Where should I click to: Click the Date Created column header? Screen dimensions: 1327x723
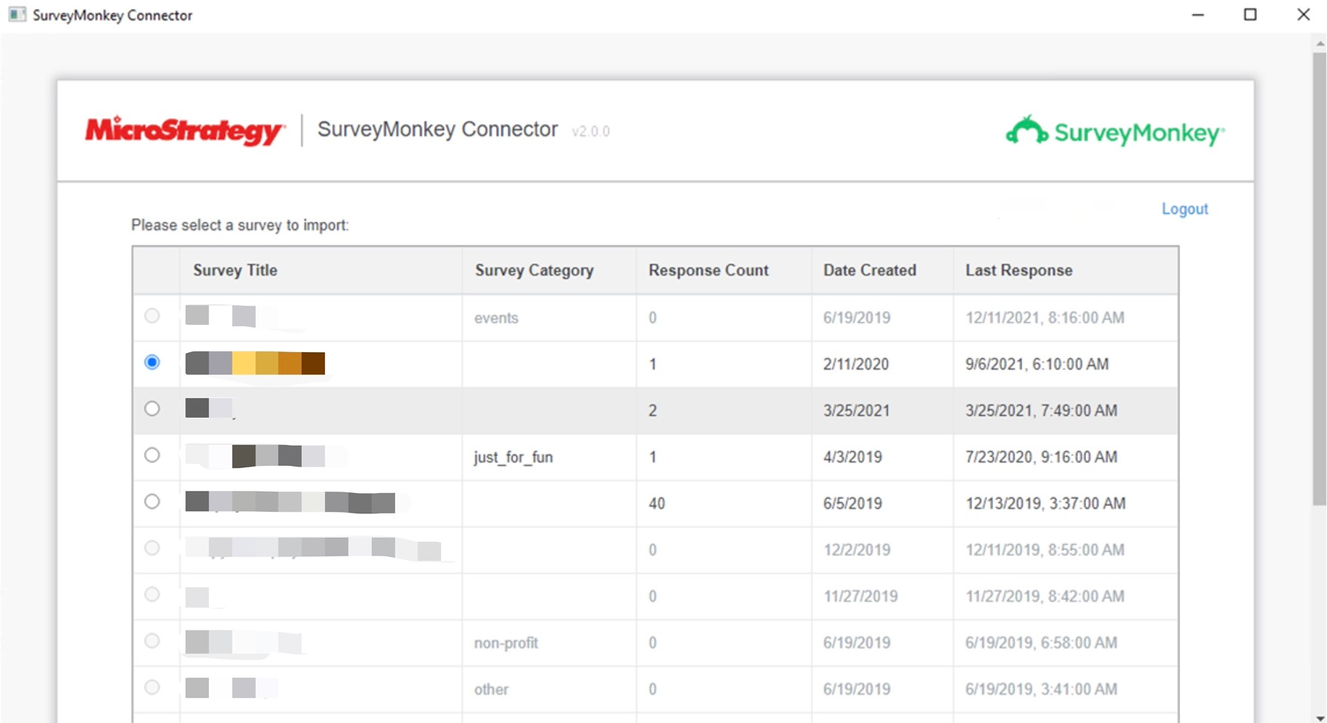coord(869,270)
